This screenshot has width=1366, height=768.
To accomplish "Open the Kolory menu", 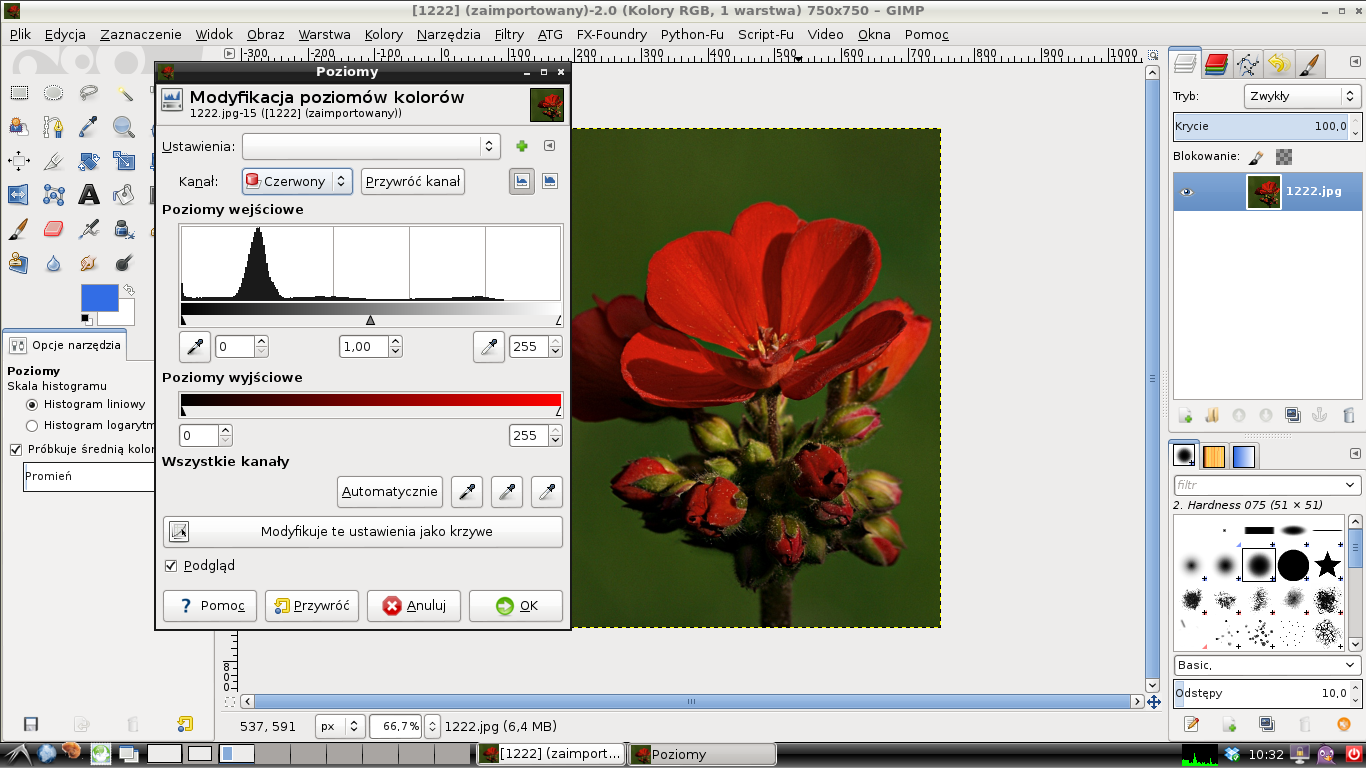I will coord(383,34).
